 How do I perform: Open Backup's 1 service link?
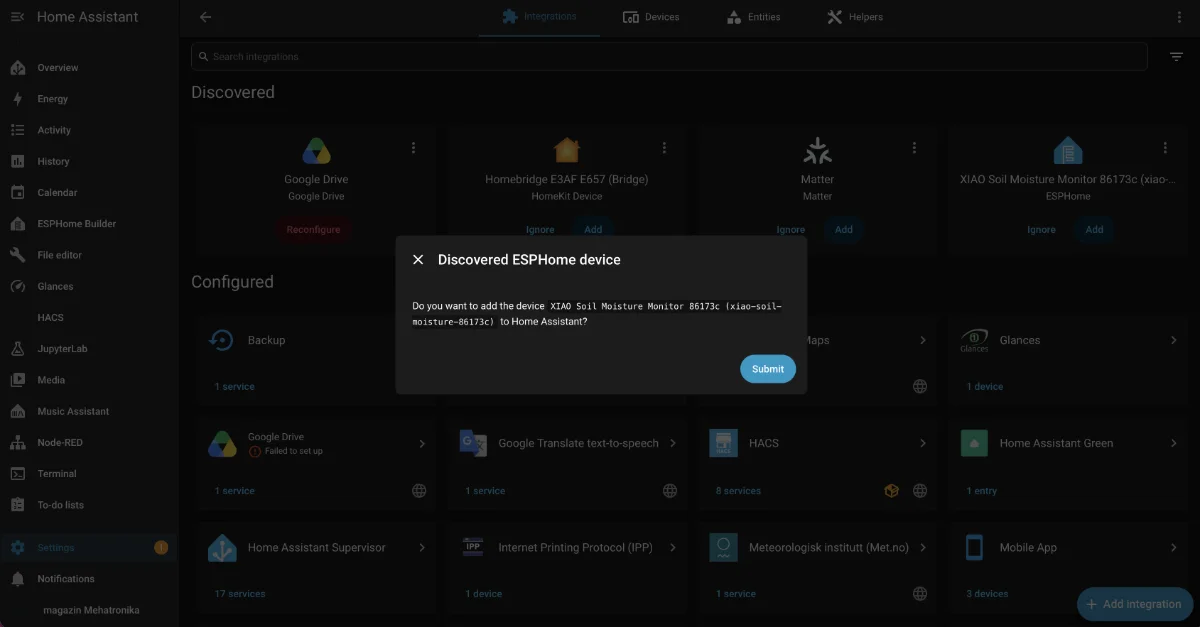pos(235,387)
